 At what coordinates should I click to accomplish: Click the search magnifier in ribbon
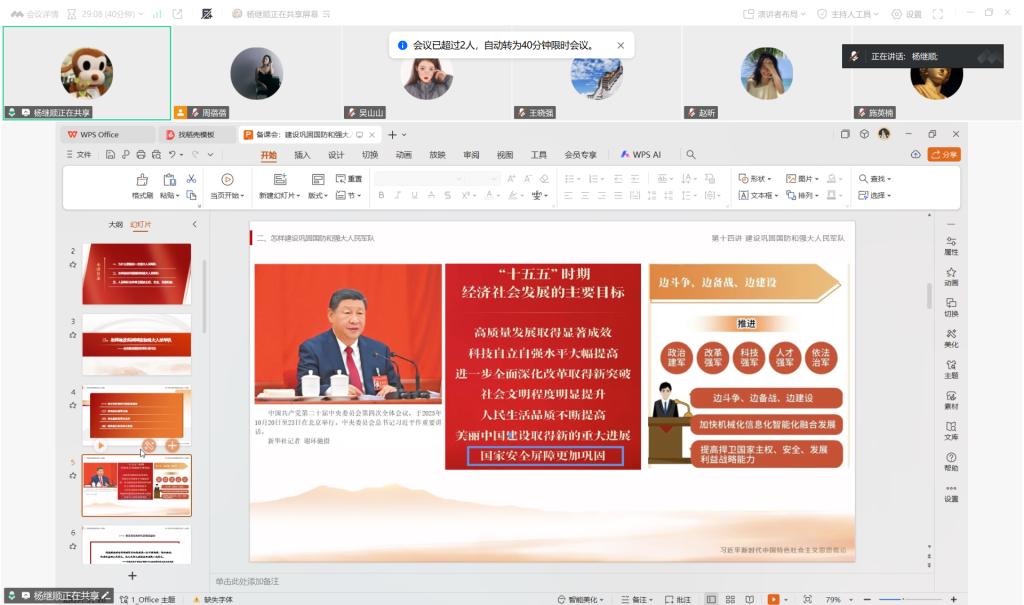tap(690, 155)
